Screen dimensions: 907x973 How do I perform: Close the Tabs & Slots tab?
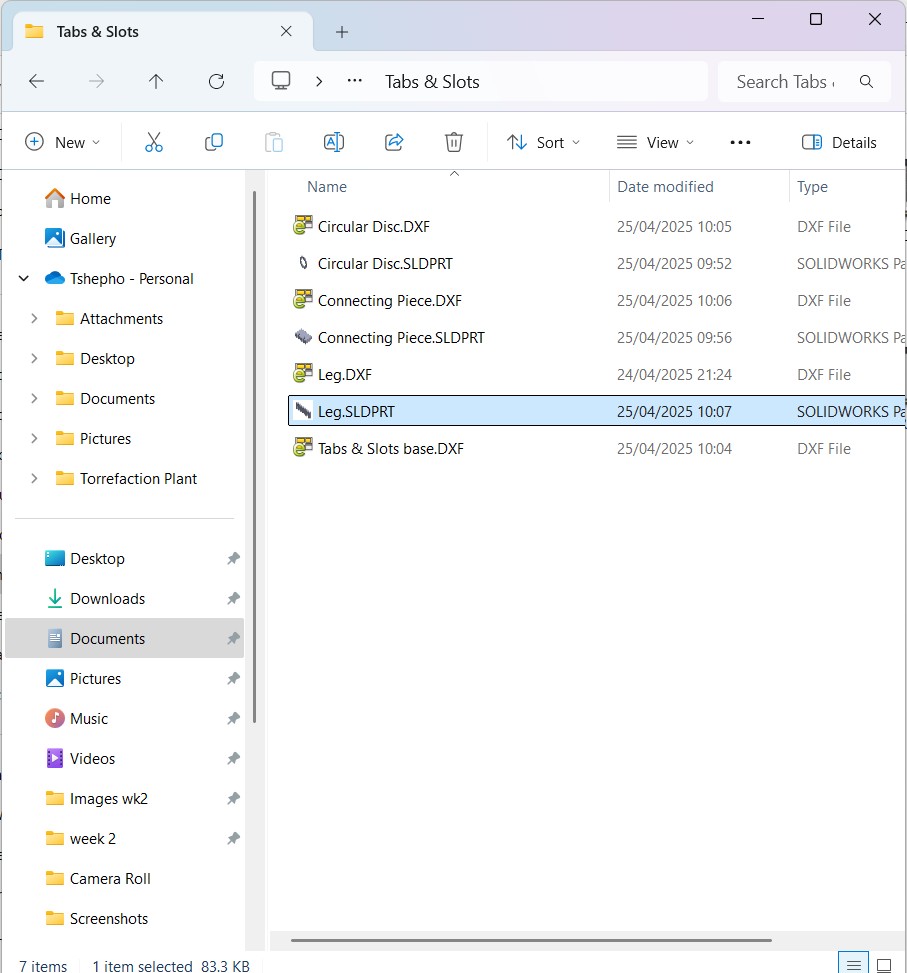286,31
